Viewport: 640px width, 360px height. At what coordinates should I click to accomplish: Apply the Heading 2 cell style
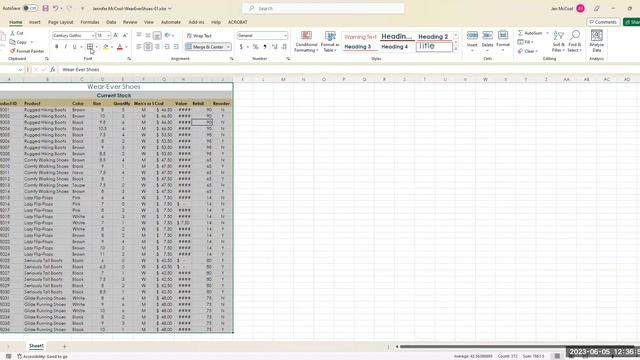click(433, 36)
